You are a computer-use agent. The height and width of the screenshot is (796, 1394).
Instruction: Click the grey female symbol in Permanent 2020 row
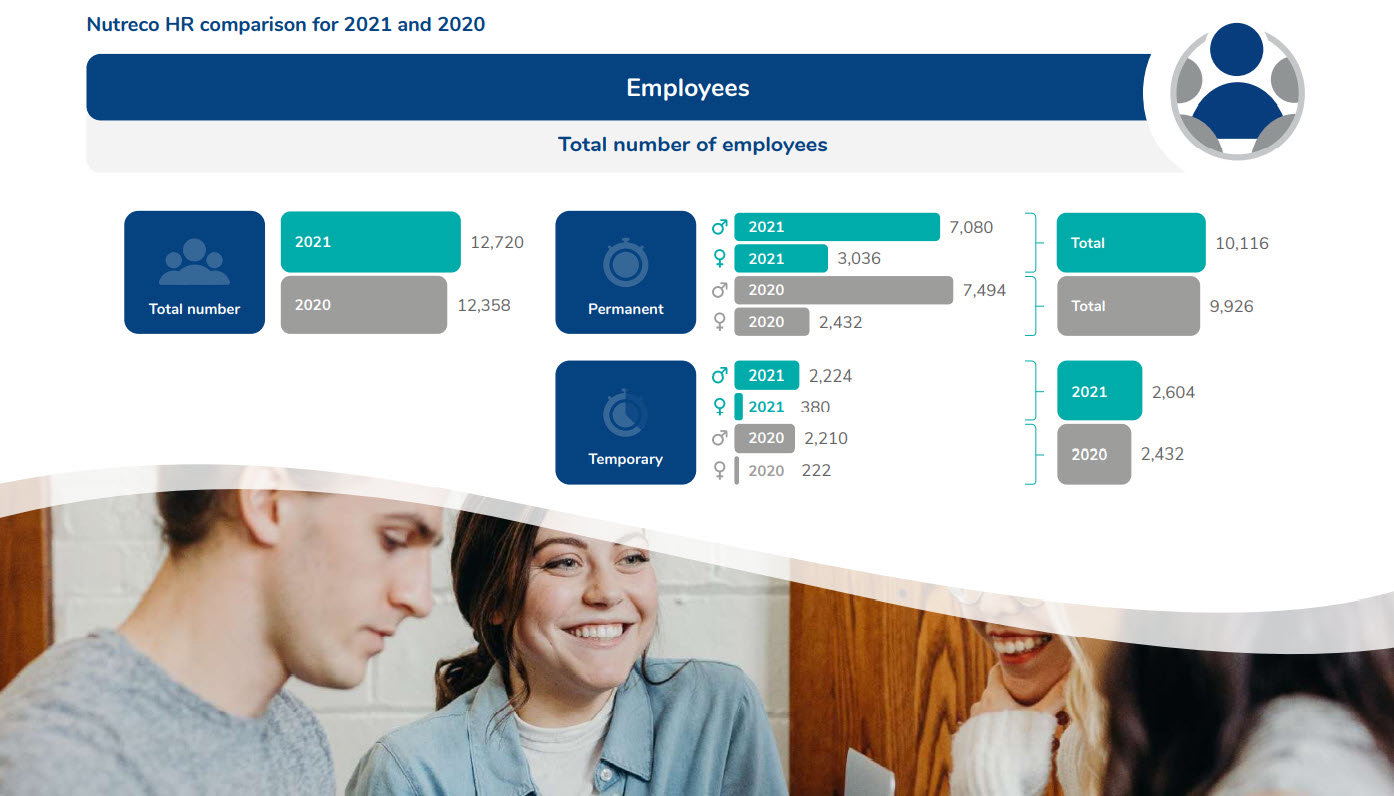point(718,322)
